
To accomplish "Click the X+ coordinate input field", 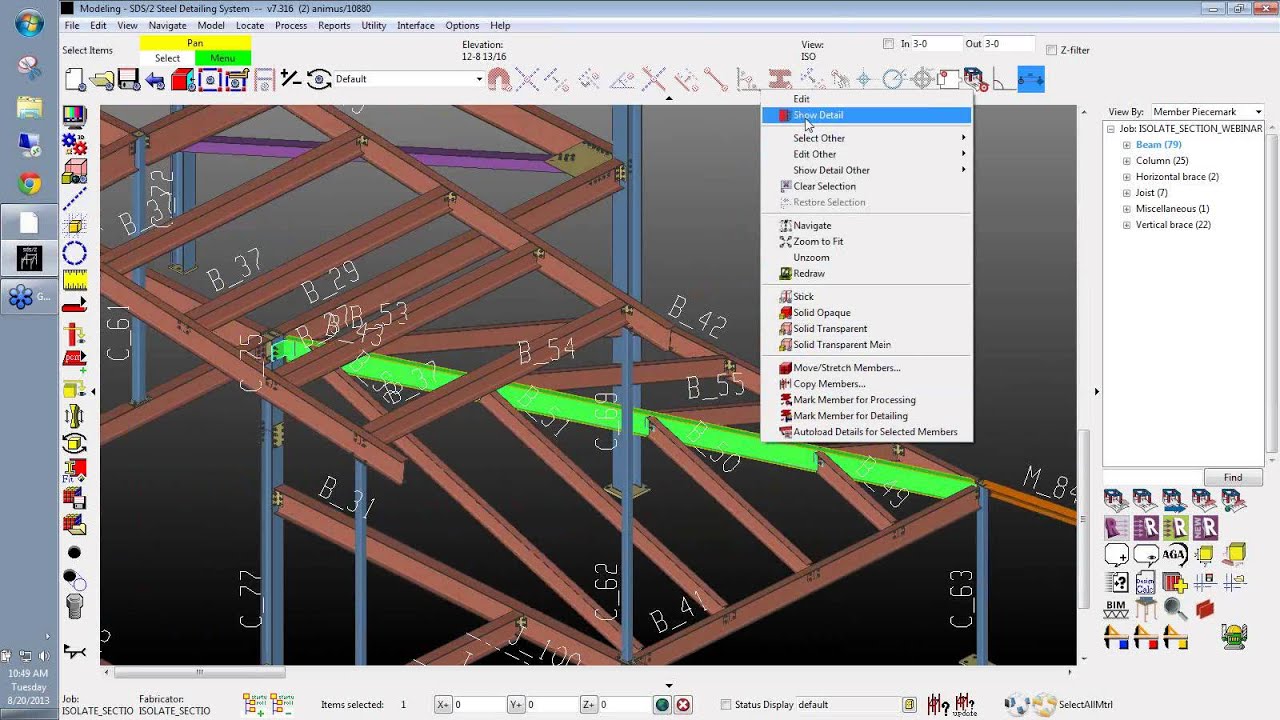I will (x=478, y=705).
